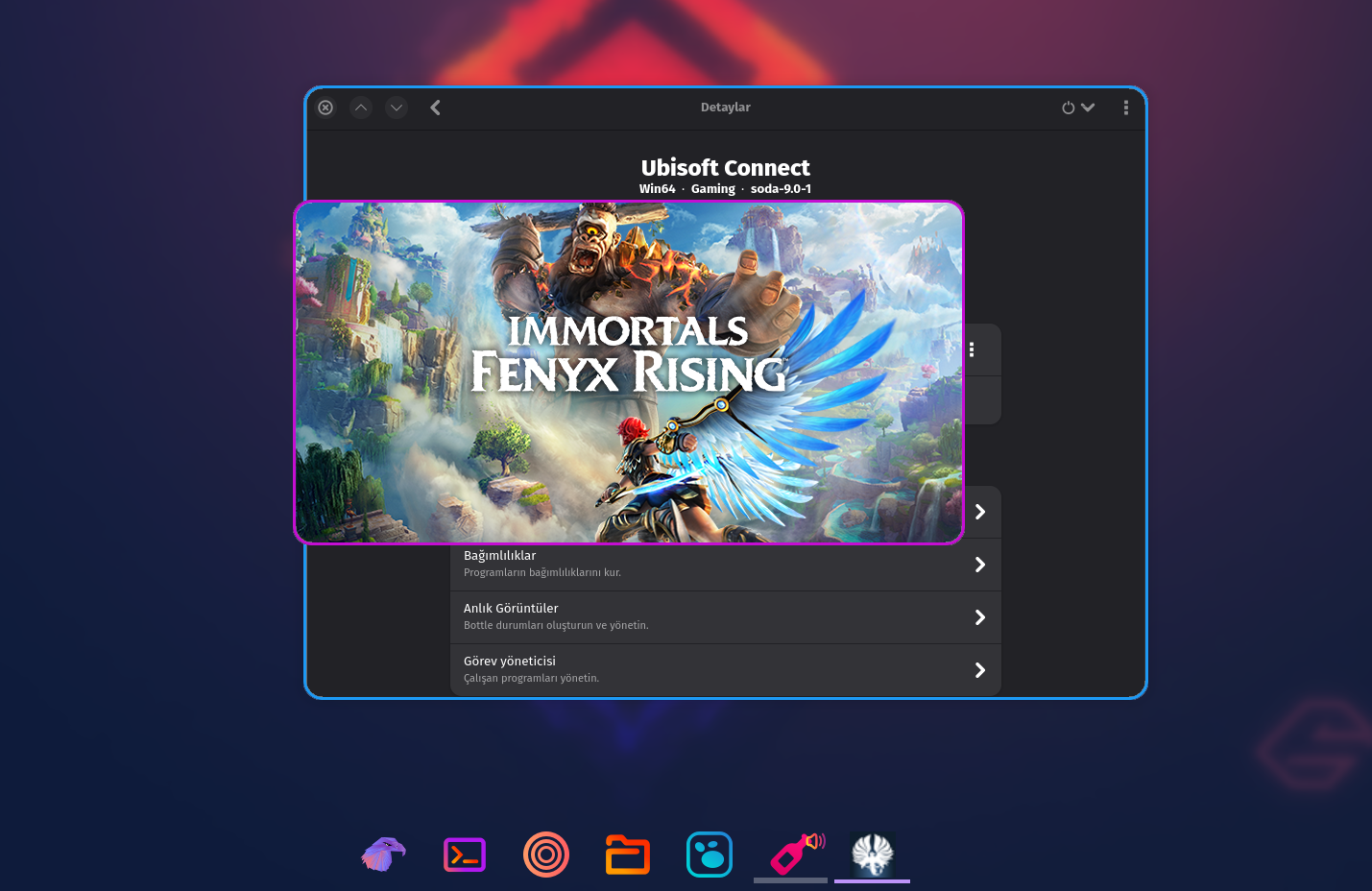This screenshot has height=891, width=1372.
Task: Open the power options dropdown in the header
Action: click(x=1078, y=108)
